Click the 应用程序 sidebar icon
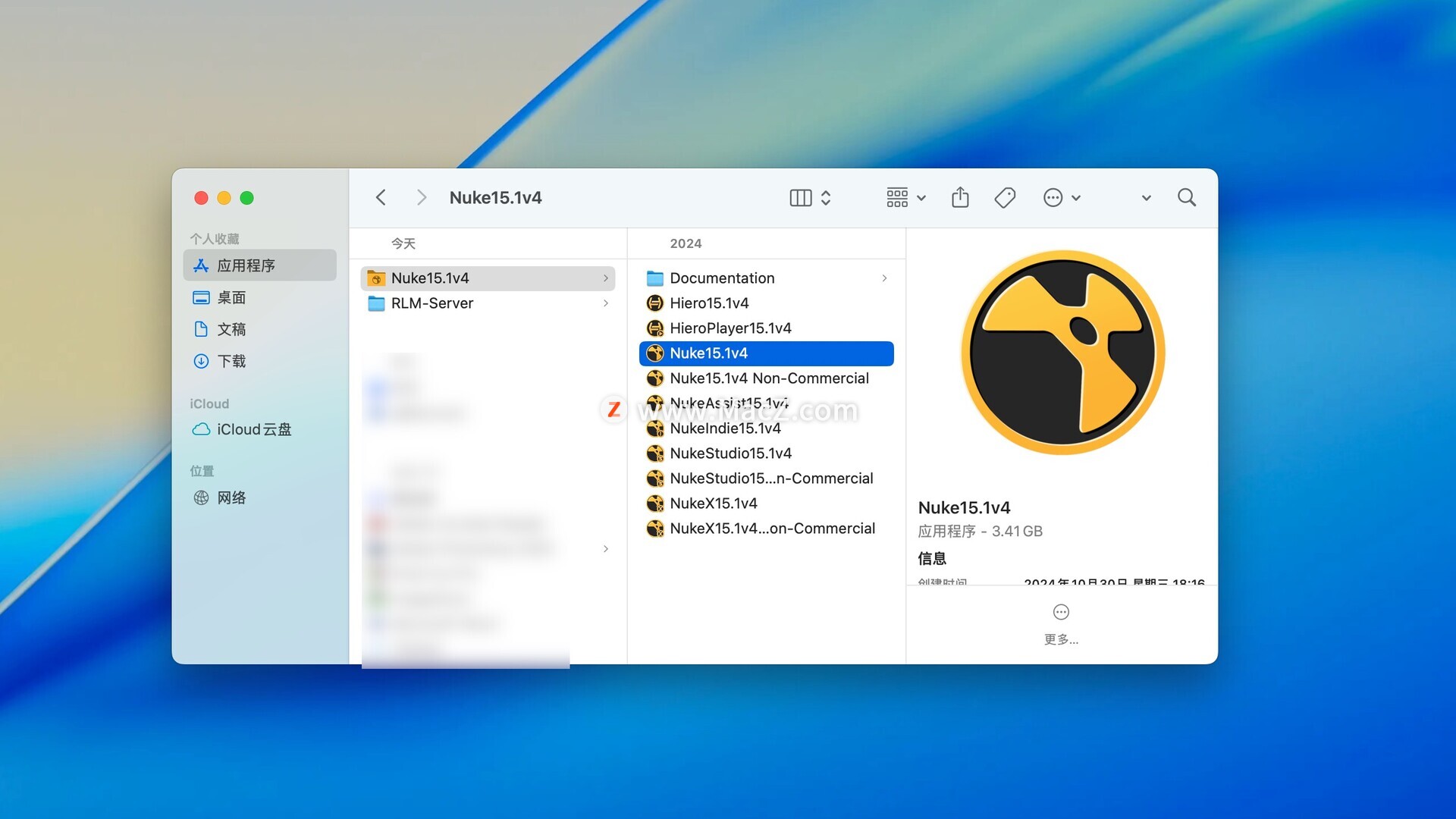This screenshot has width=1456, height=819. pos(201,265)
